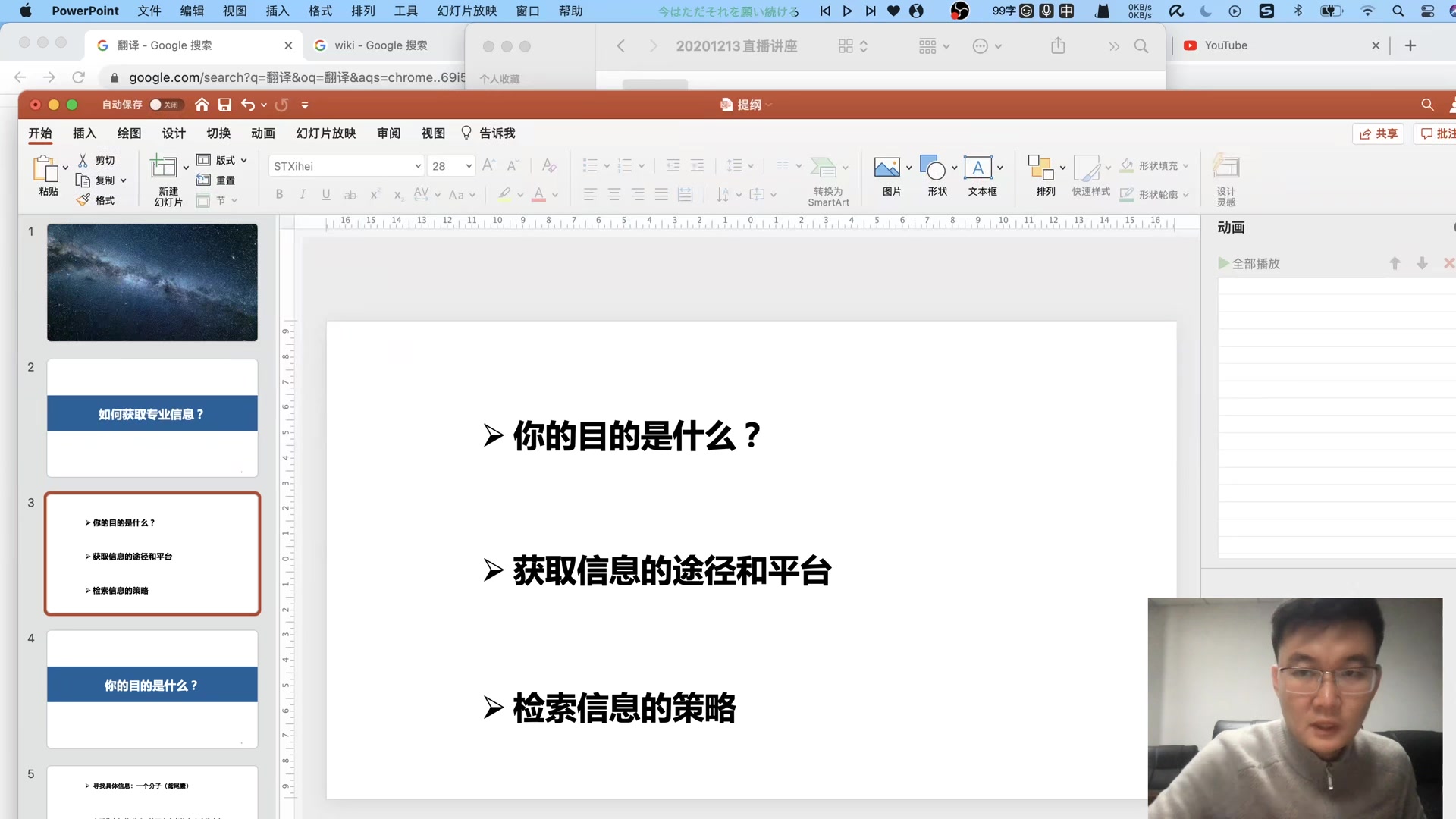This screenshot has width=1456, height=819.
Task: Click 全部播放 play all animations
Action: coord(1249,263)
